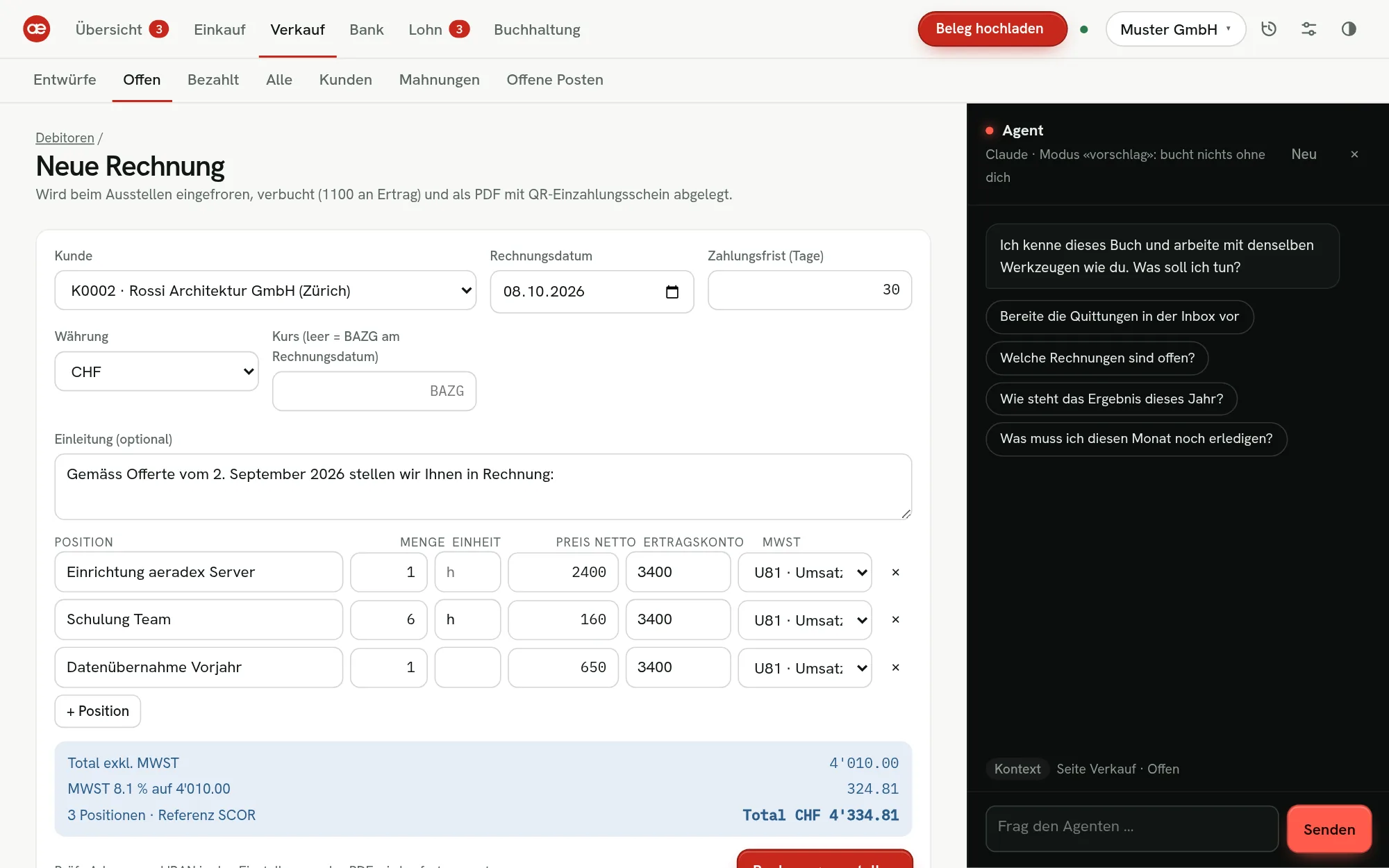
Task: Switch to the Kunden tab
Action: point(345,80)
